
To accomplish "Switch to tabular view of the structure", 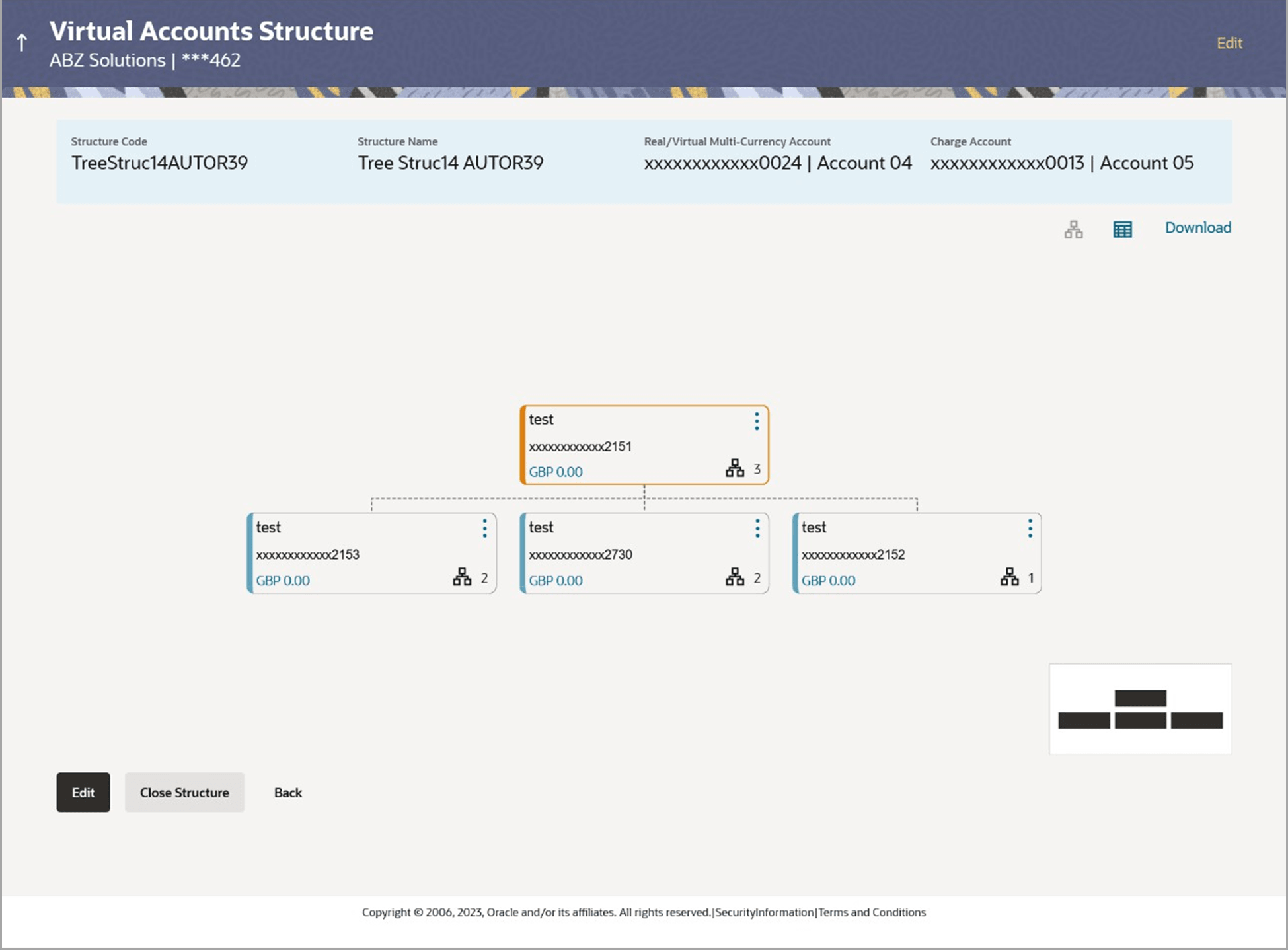I will coord(1121,229).
